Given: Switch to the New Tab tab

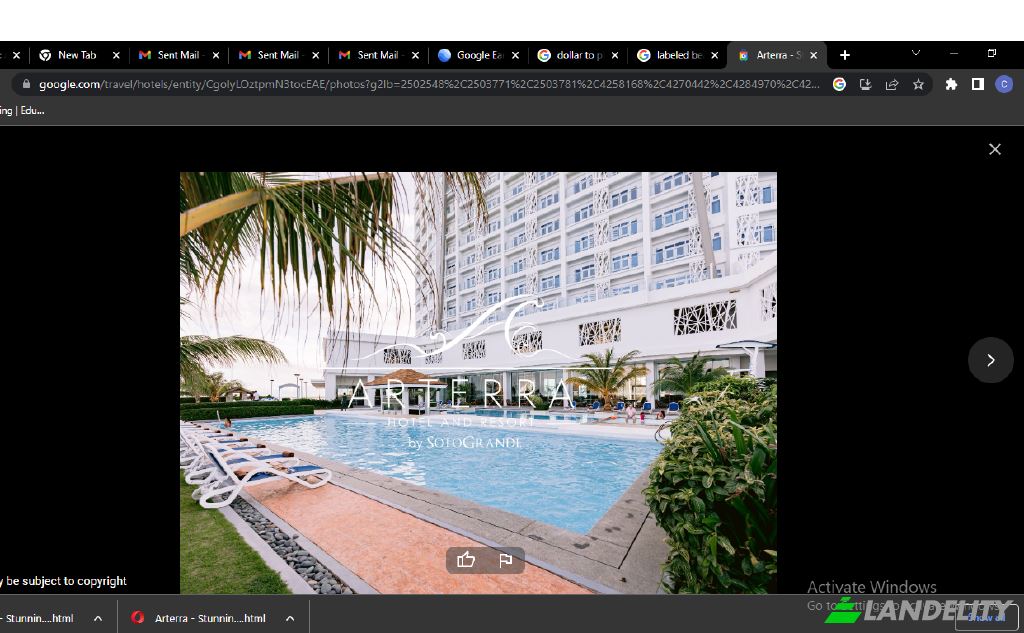Looking at the screenshot, I should pyautogui.click(x=76, y=55).
